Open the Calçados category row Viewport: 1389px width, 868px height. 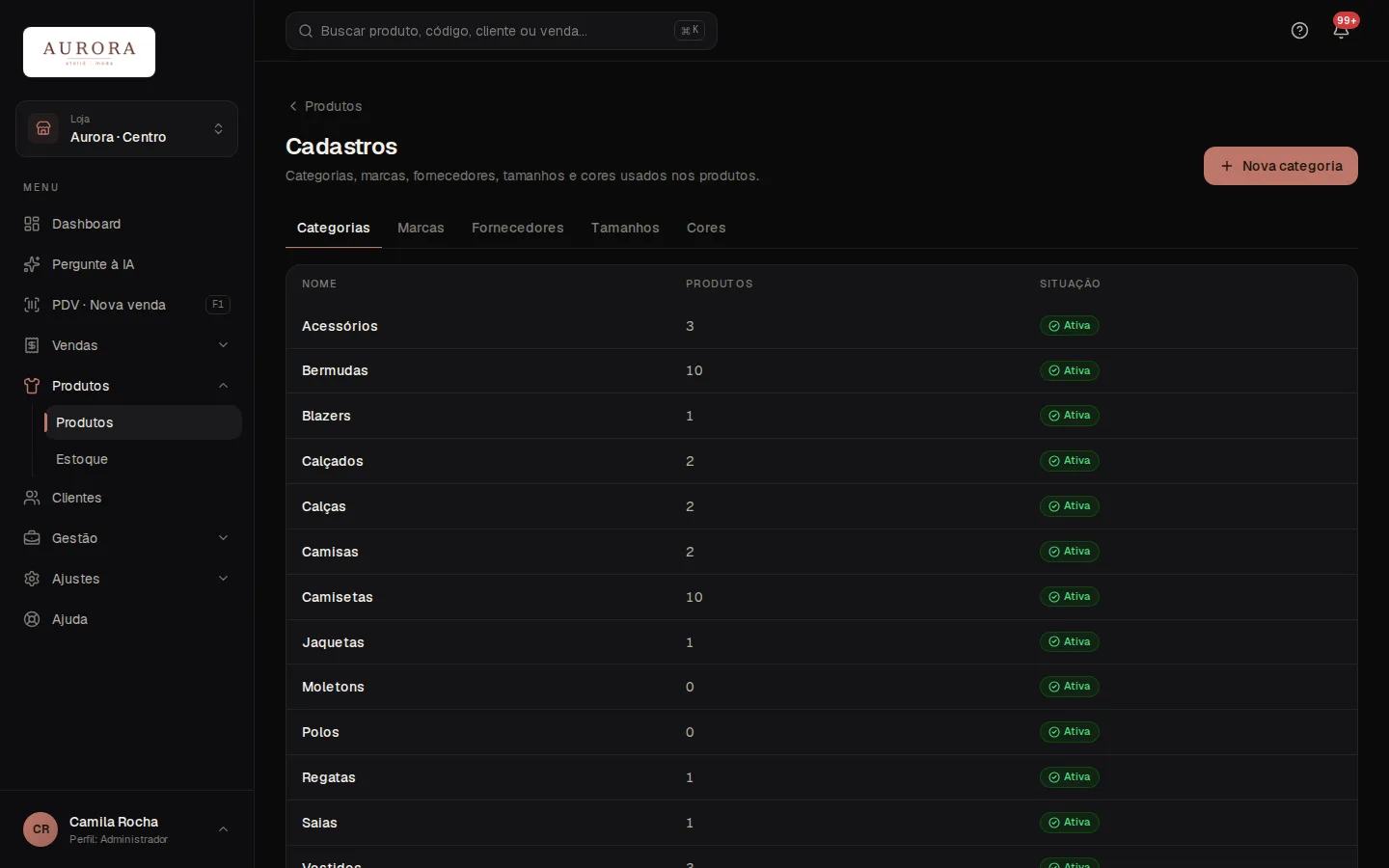822,461
